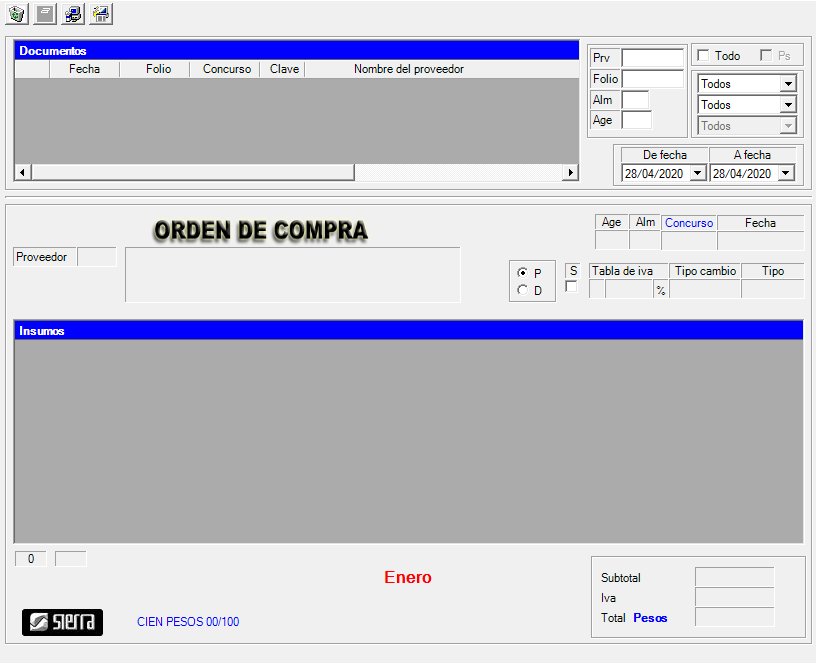Click the Fecha column header in Documentos

[84, 69]
